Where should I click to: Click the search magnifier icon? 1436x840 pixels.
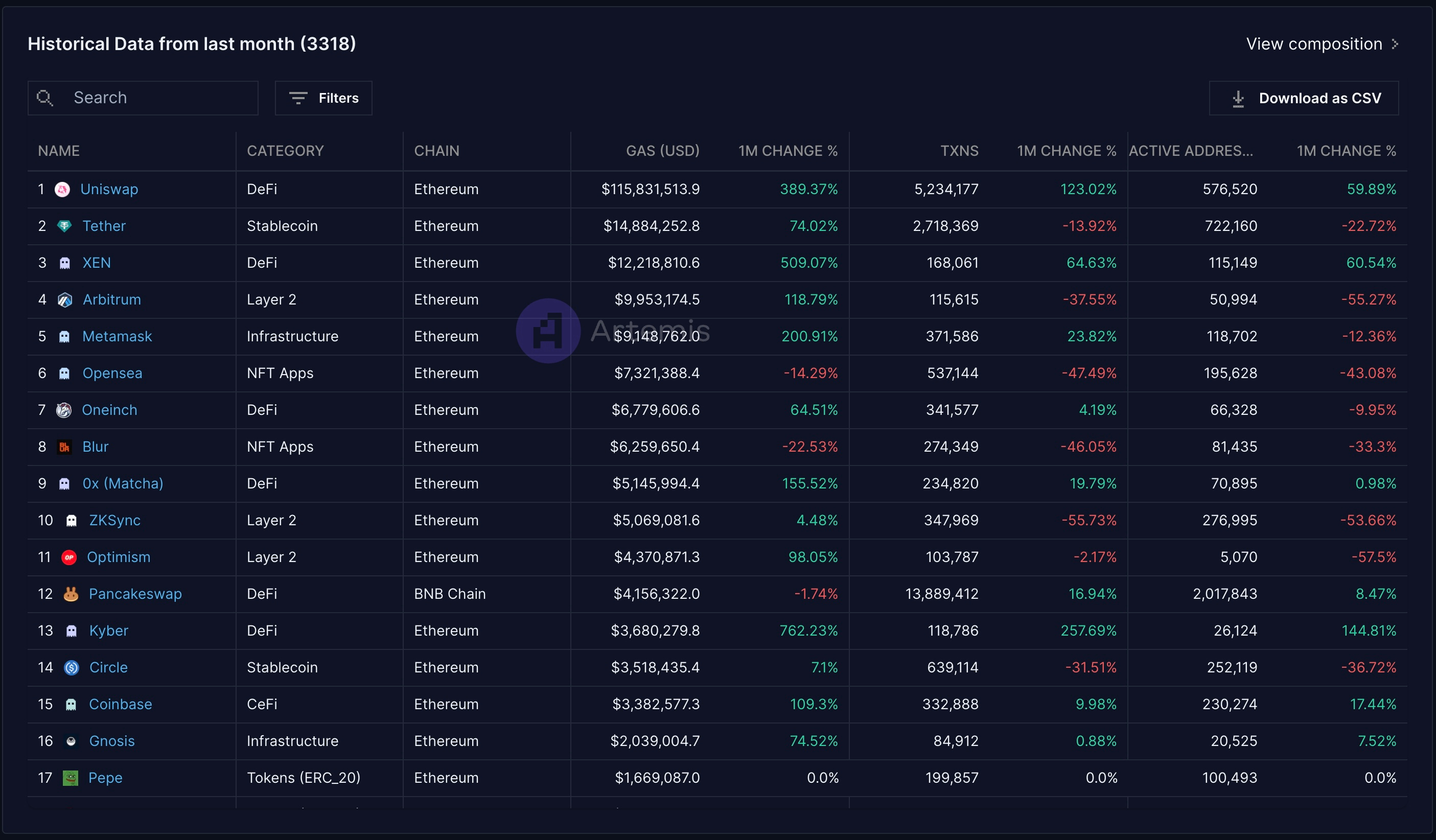pyautogui.click(x=44, y=98)
